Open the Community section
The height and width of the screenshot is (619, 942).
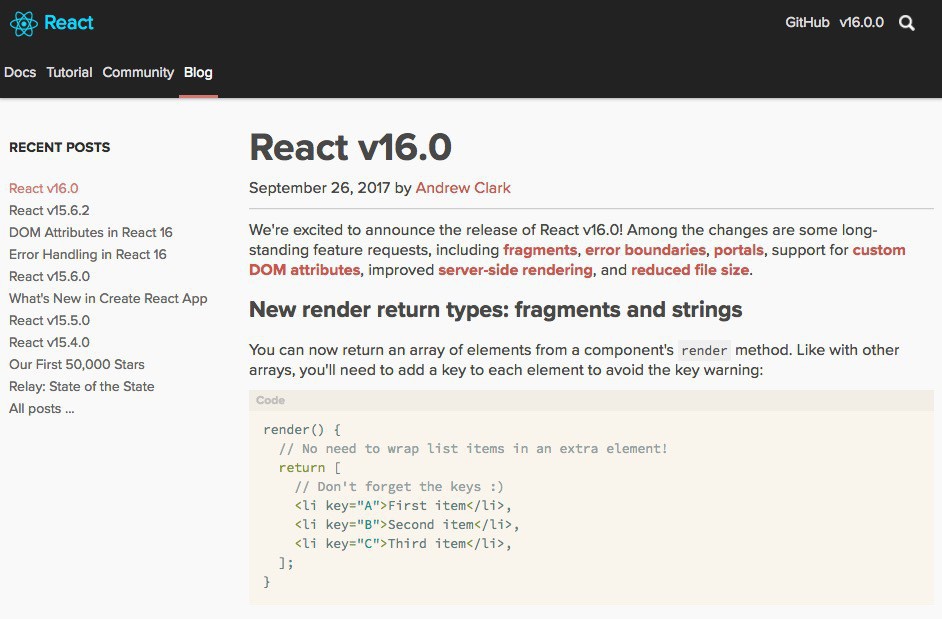click(x=138, y=72)
